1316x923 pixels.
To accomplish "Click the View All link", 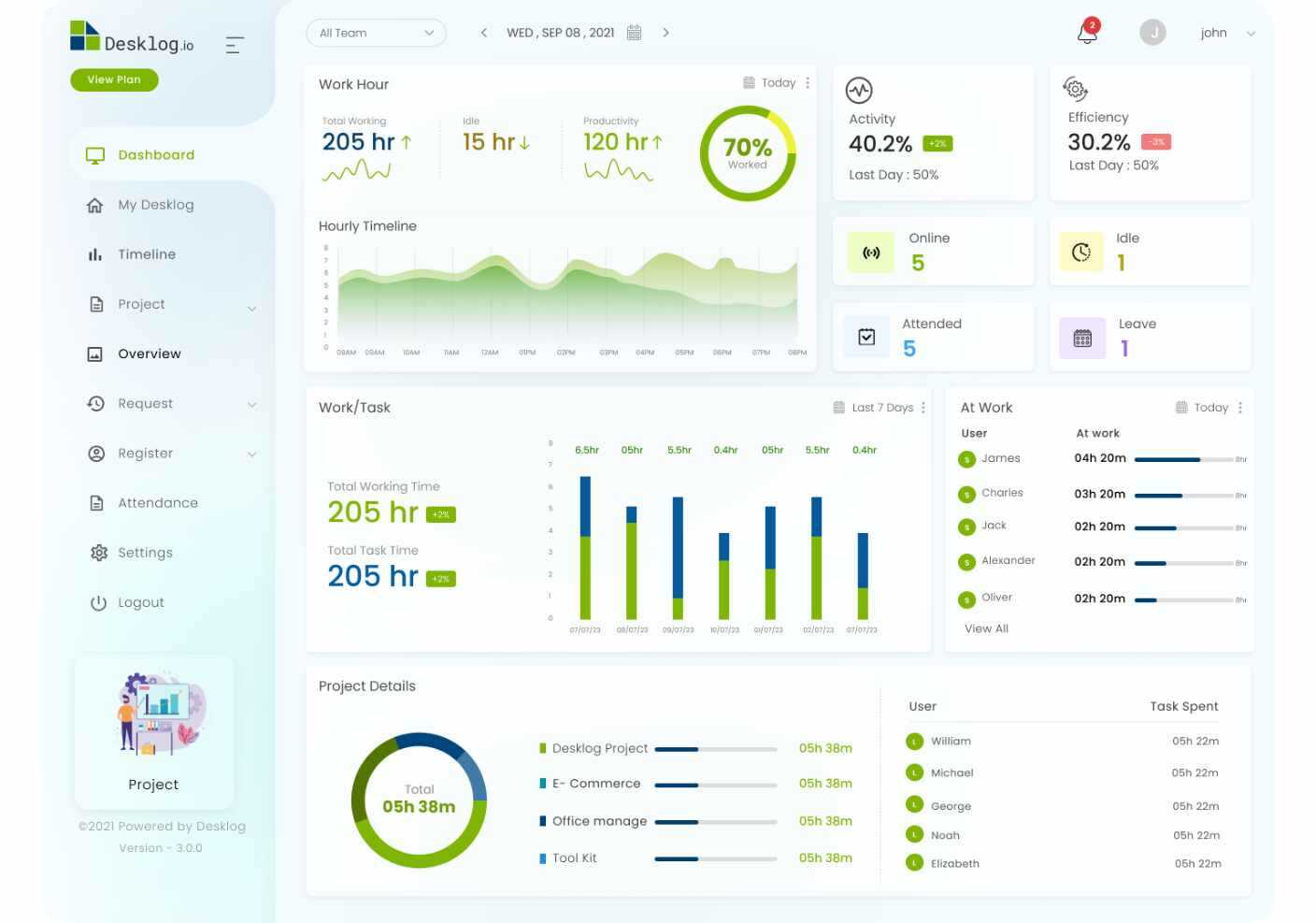I will (986, 628).
